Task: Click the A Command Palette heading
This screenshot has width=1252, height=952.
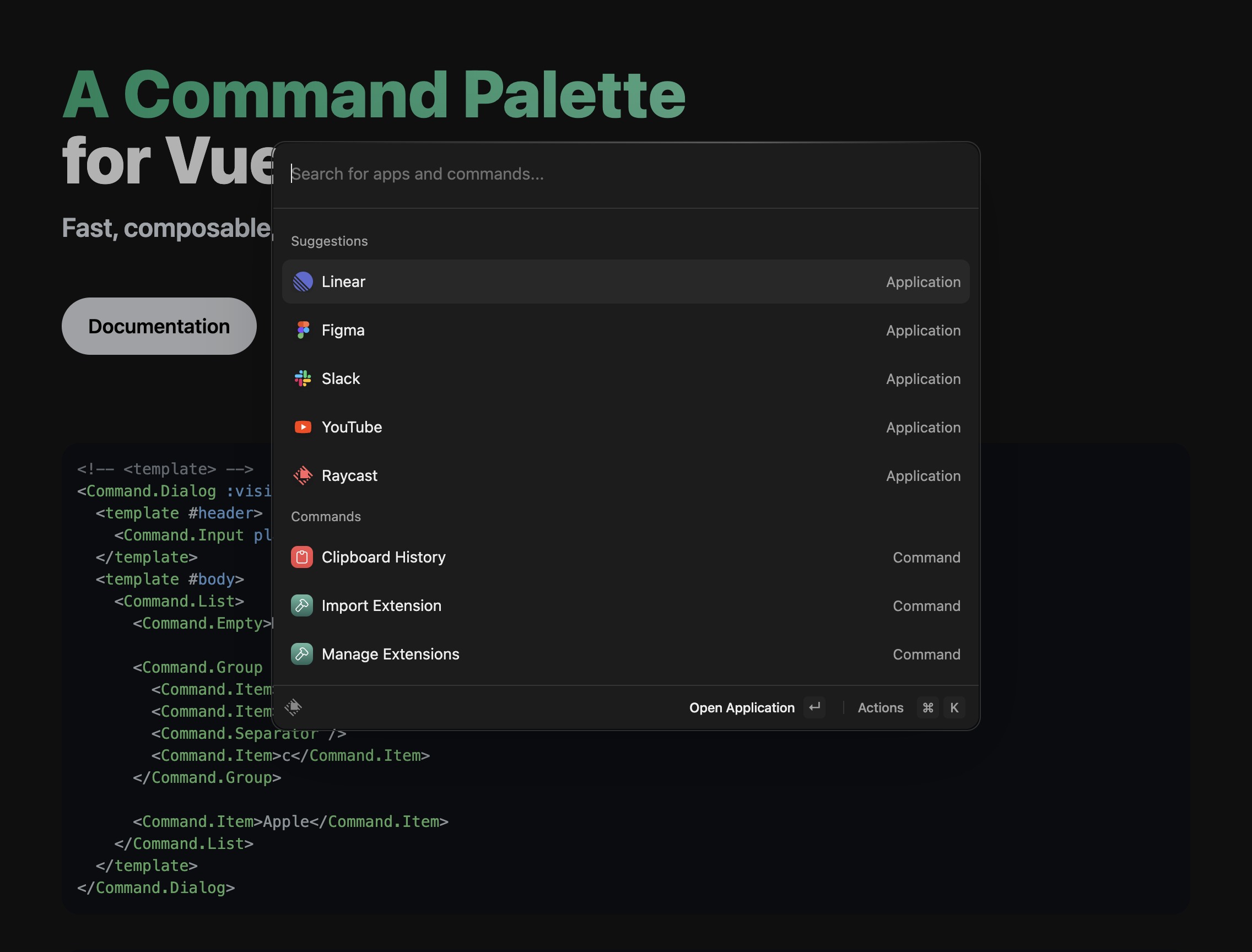Action: point(374,95)
